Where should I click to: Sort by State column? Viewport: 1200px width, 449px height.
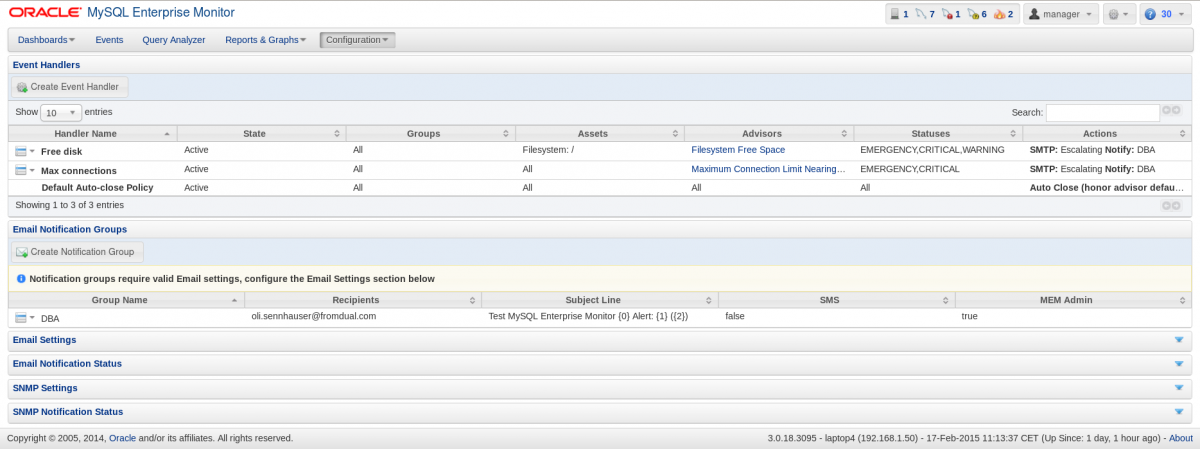(262, 133)
